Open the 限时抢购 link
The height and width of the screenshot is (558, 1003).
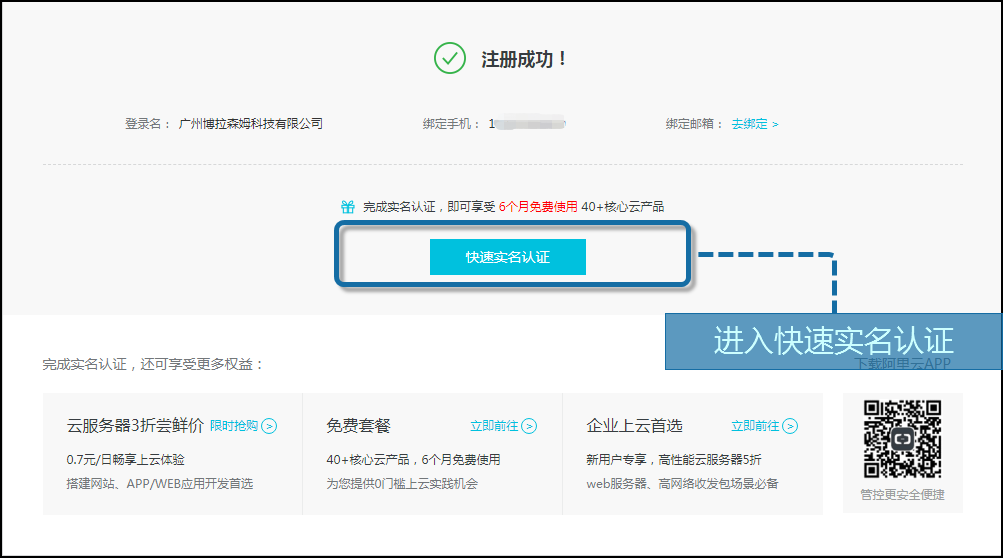234,426
